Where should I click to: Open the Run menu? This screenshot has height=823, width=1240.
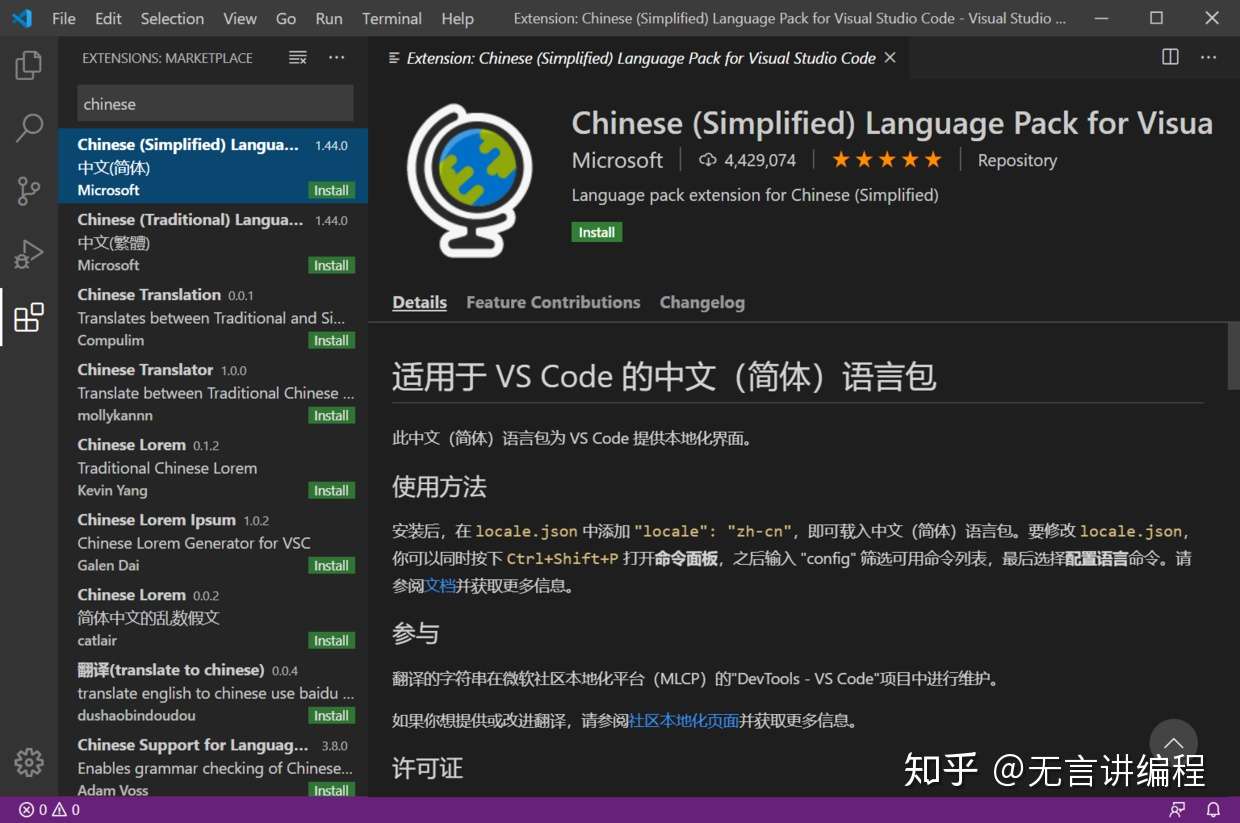coord(329,18)
